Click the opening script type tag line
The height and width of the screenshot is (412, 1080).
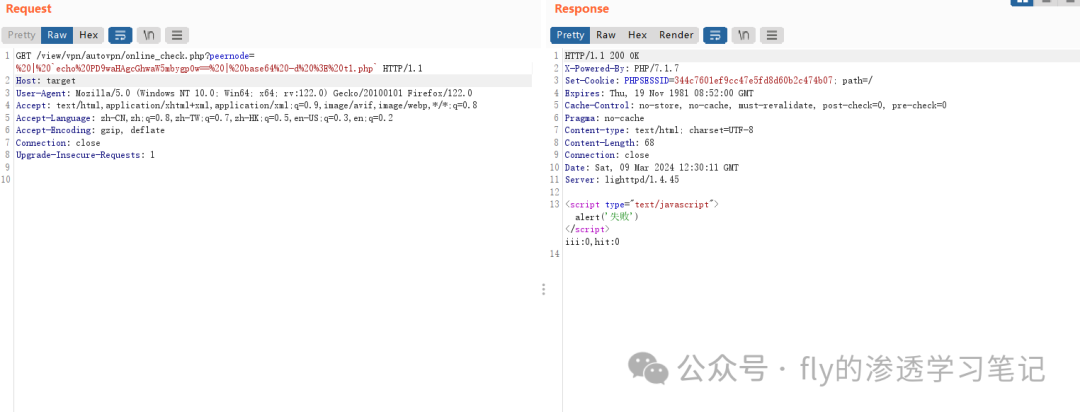(x=641, y=205)
